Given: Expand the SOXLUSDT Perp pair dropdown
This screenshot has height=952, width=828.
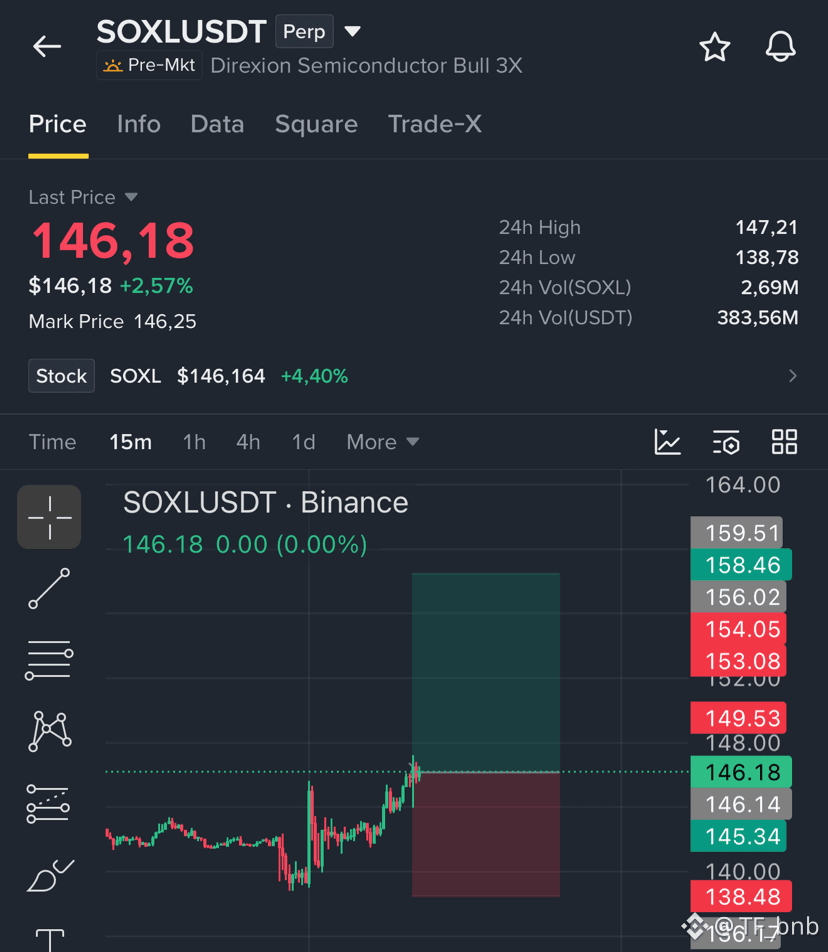Looking at the screenshot, I should click(352, 31).
